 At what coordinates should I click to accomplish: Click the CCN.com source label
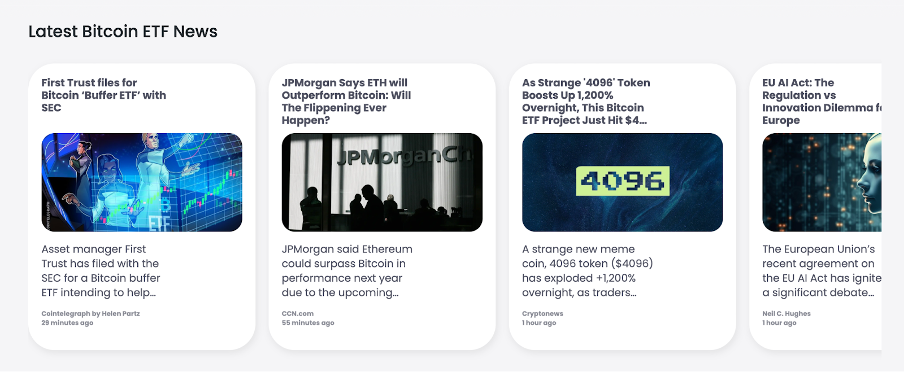297,314
